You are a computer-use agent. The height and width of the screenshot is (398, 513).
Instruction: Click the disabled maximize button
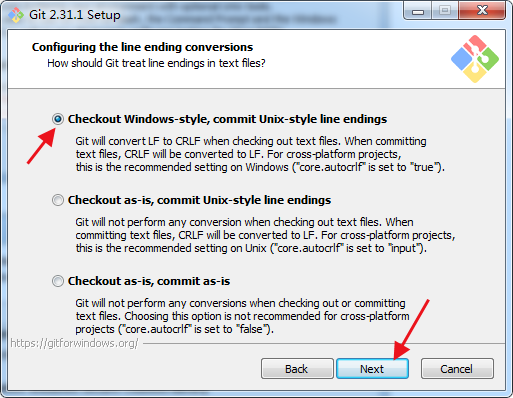[x=445, y=11]
